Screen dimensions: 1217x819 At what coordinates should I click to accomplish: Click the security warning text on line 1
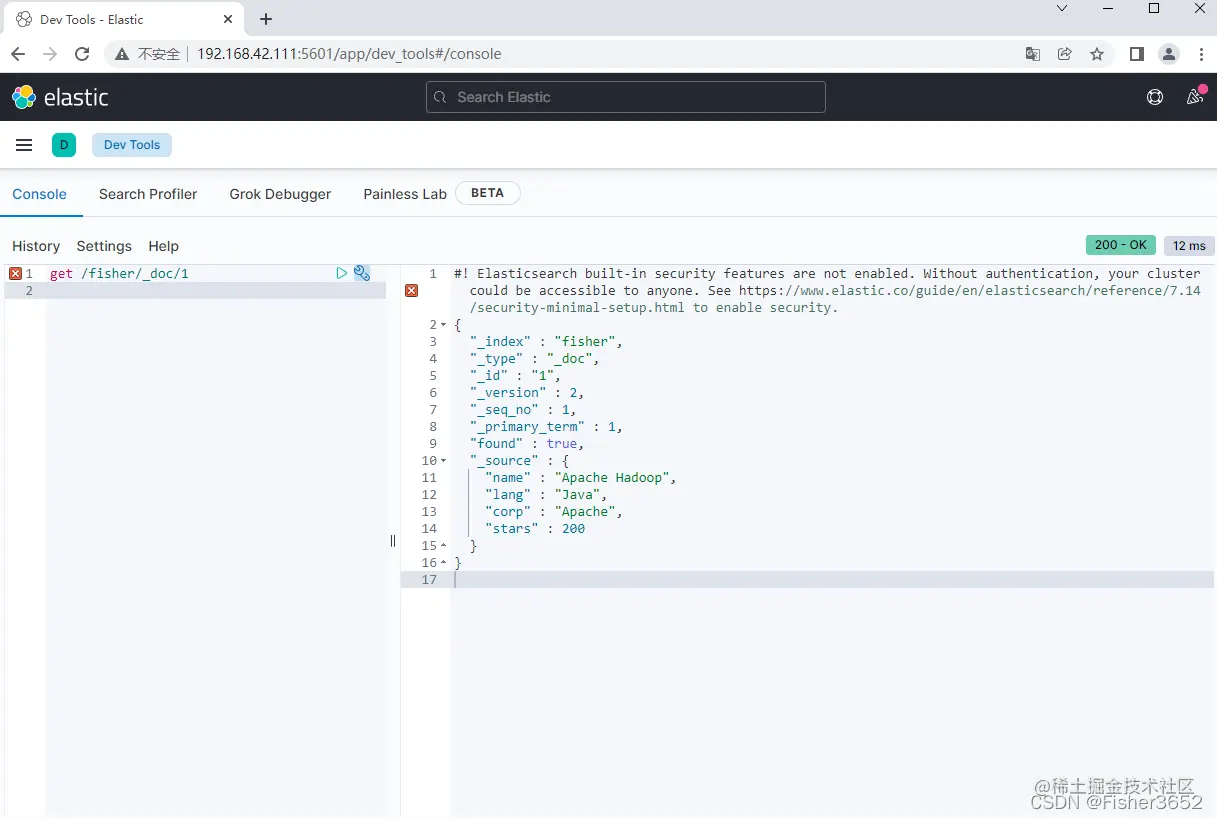(827, 290)
